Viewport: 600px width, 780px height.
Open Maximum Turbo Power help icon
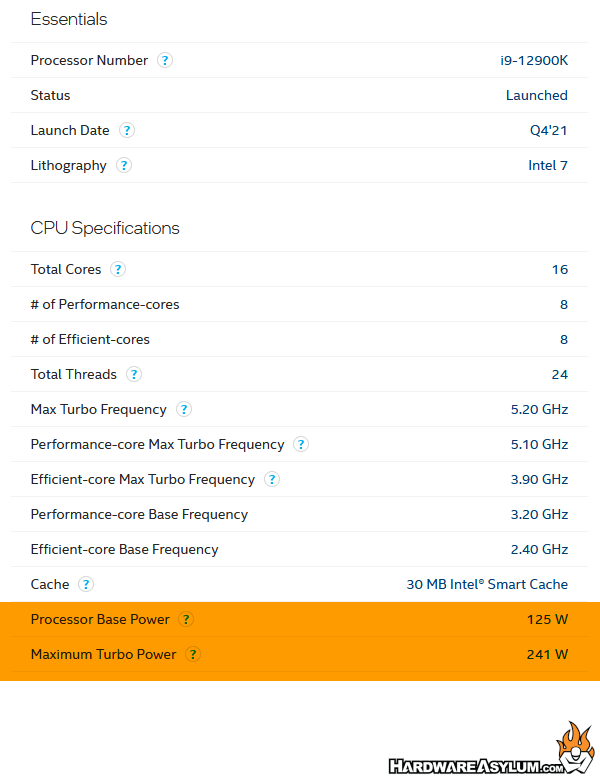click(x=194, y=654)
